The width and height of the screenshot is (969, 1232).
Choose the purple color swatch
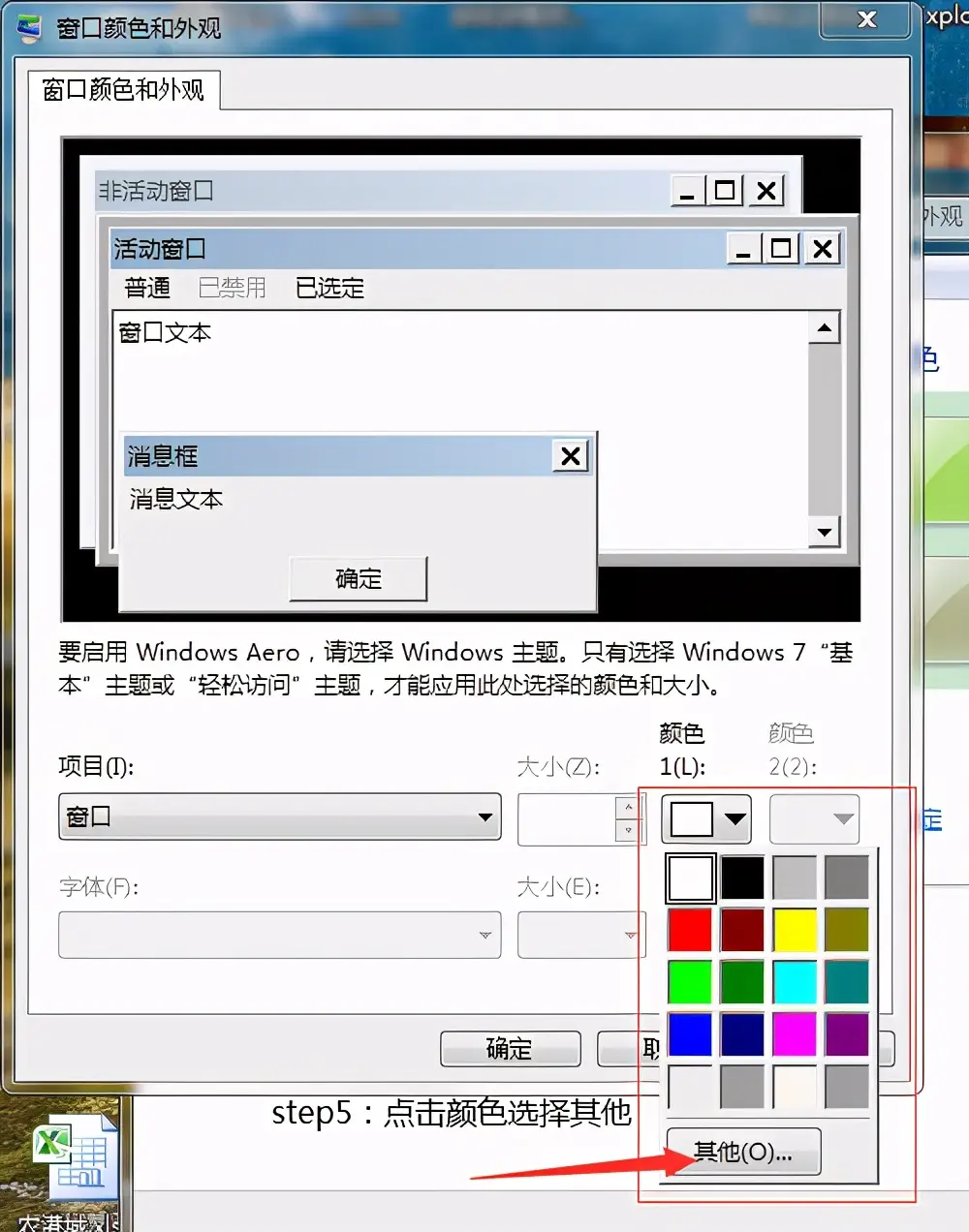click(x=846, y=1034)
